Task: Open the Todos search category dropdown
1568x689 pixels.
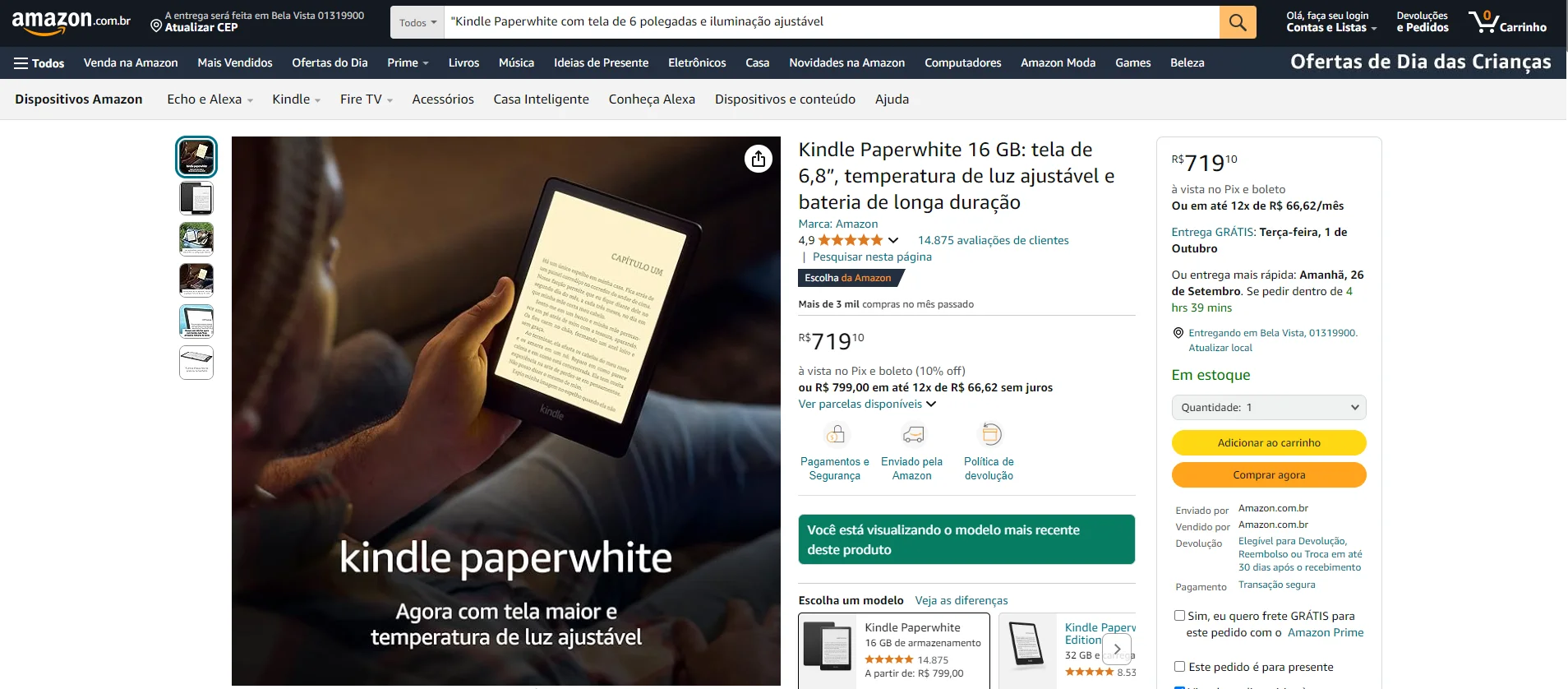Action: pyautogui.click(x=417, y=22)
